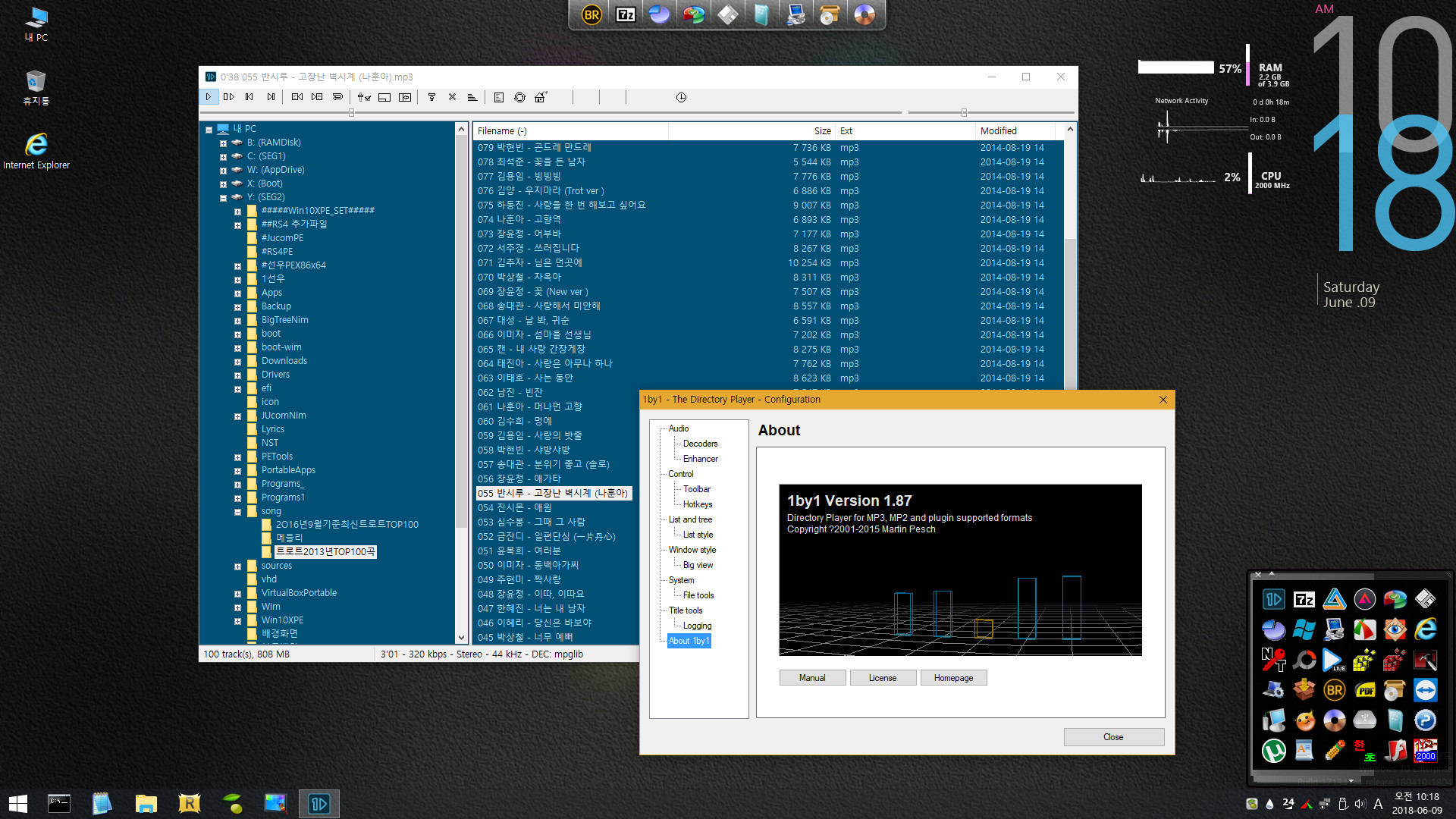Screen dimensions: 1456x819
Task: Open 7z icon in top dock
Action: [625, 14]
